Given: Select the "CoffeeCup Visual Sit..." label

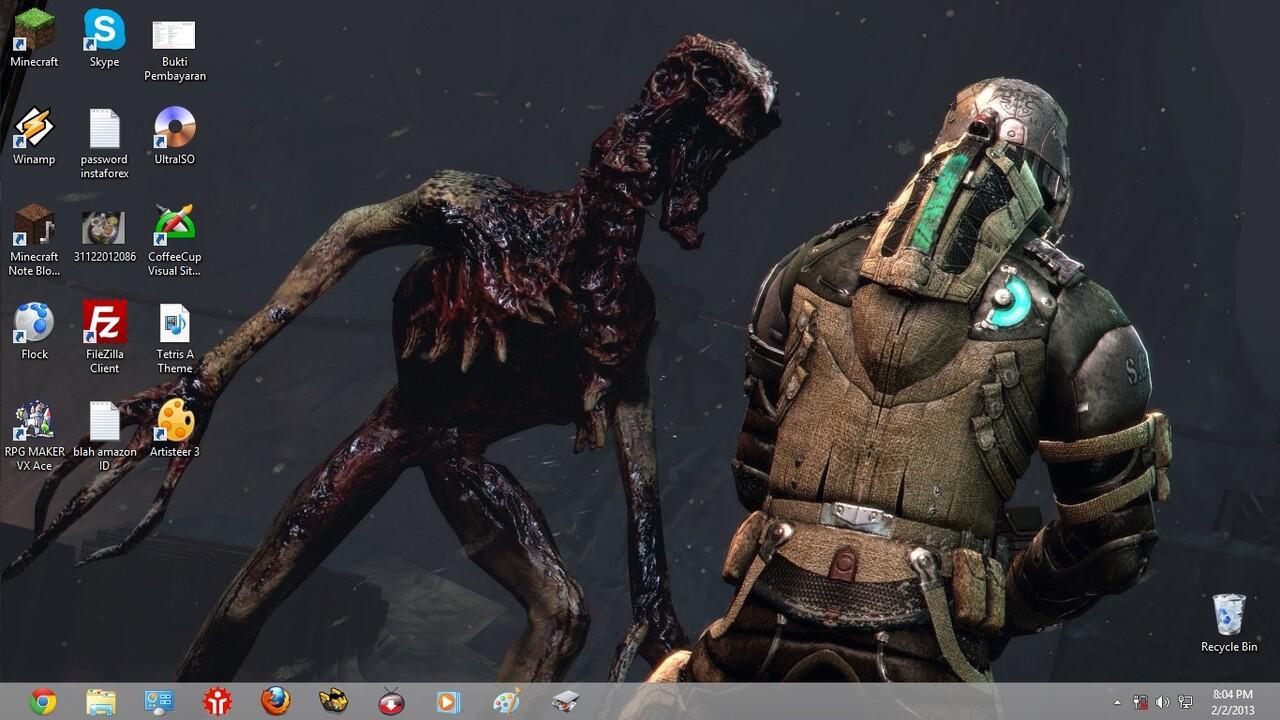Looking at the screenshot, I should pyautogui.click(x=174, y=264).
